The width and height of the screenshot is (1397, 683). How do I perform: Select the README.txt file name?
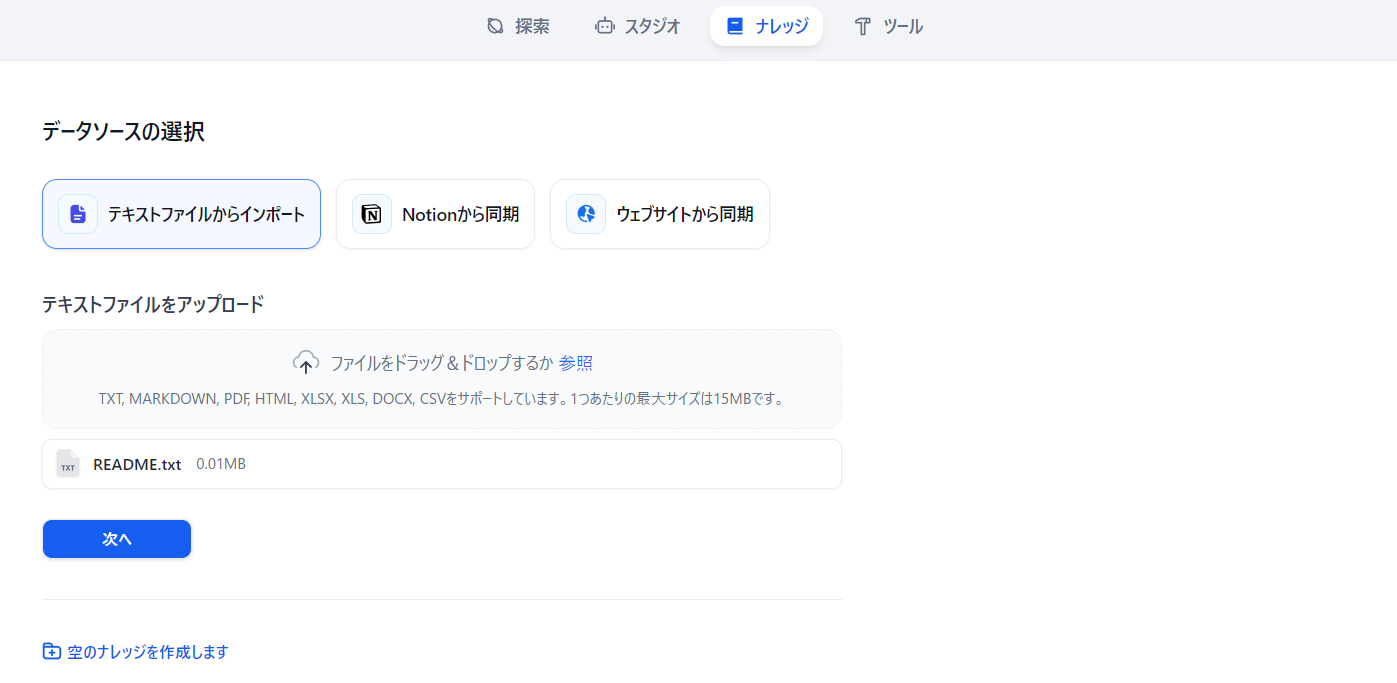[137, 464]
